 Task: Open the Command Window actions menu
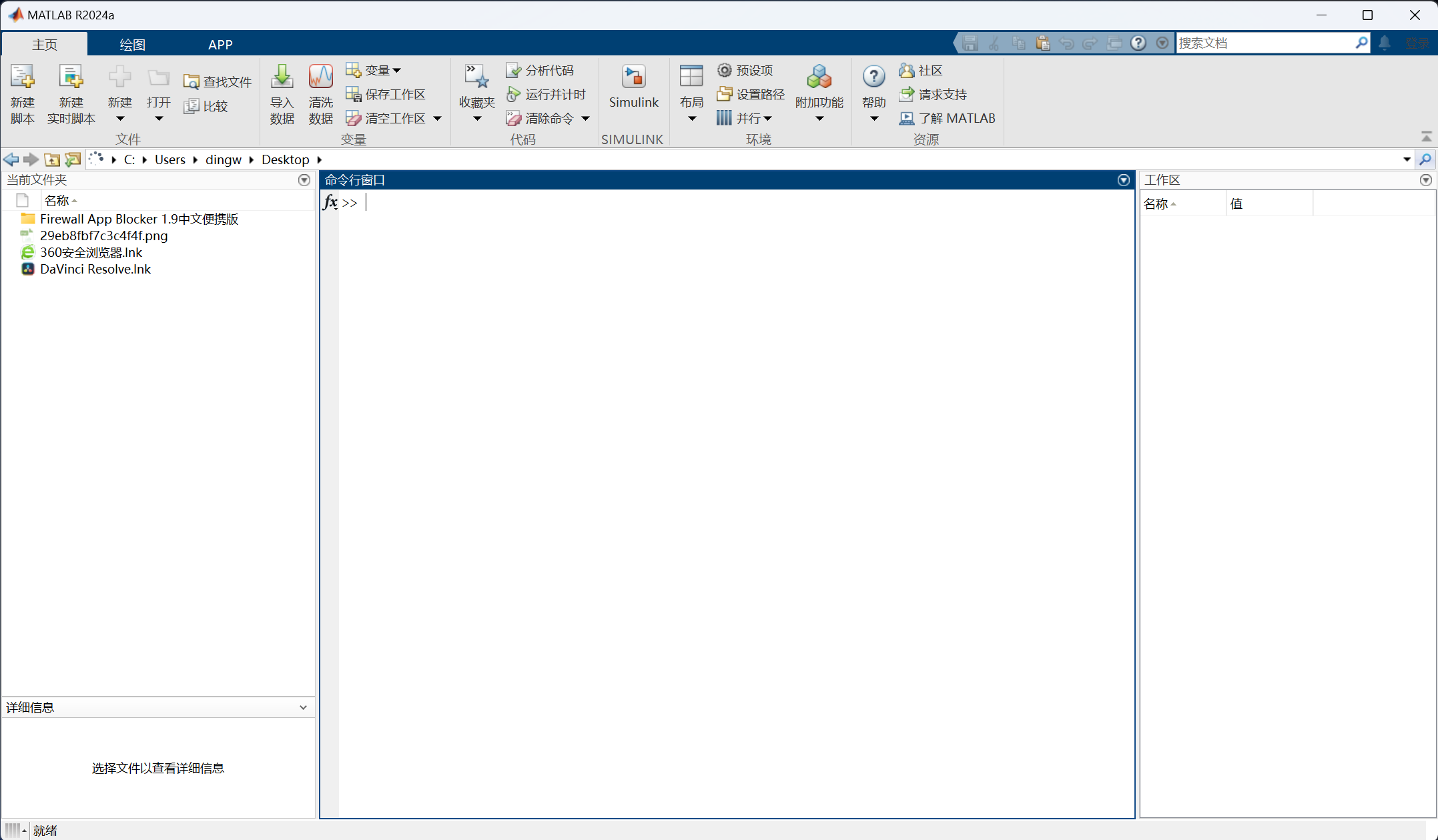click(1124, 180)
